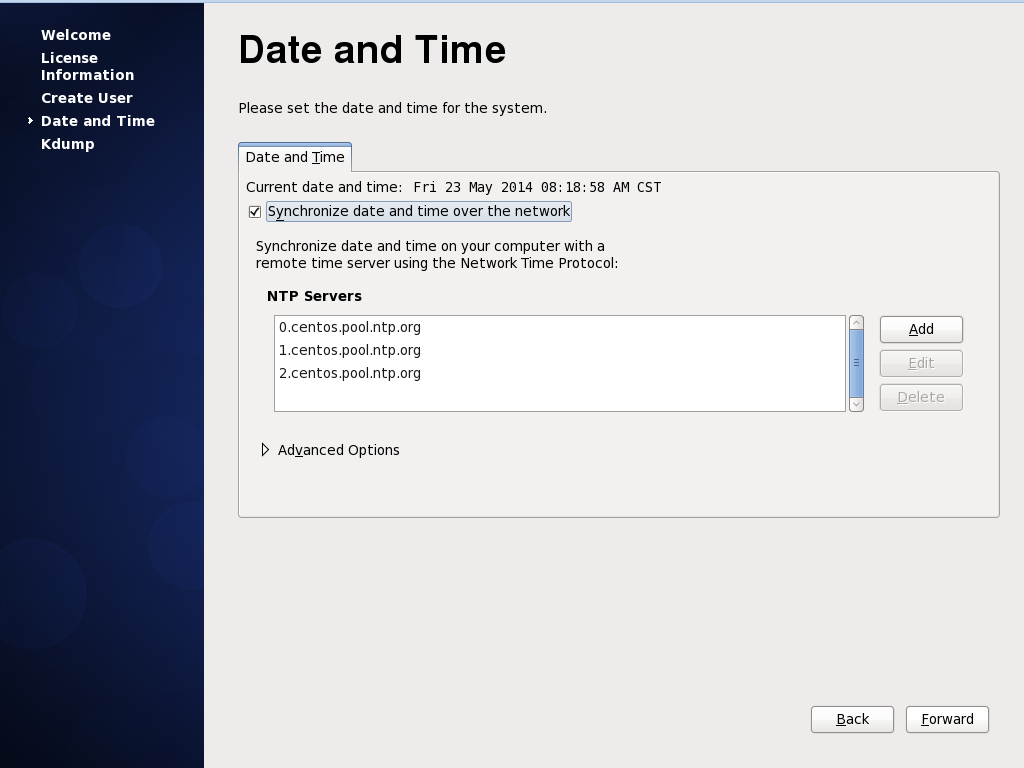Screen dimensions: 1024x768
Task: Select the 2.centos.pool.ntp.org server
Action: (560, 373)
